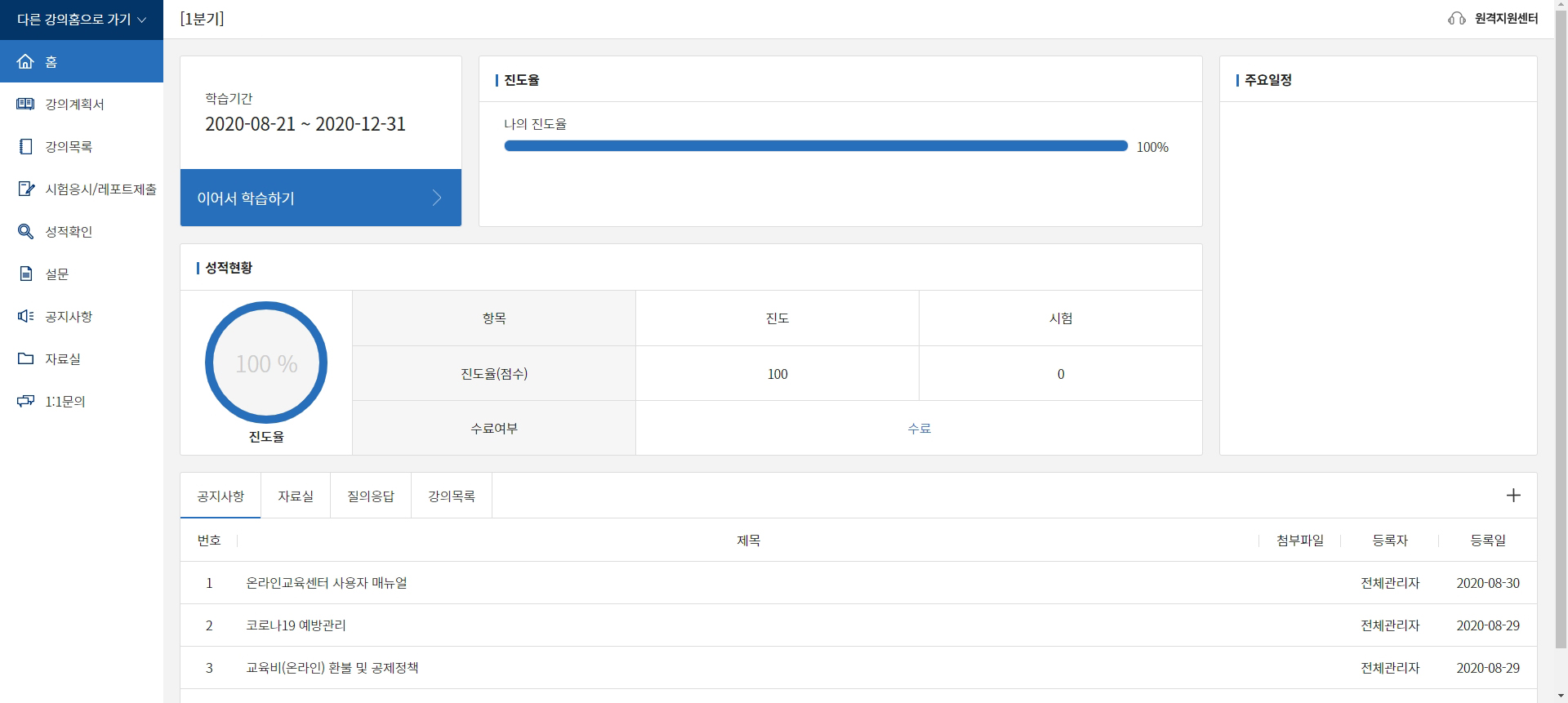Open the 홈 menu item
Image resolution: width=1568 pixels, height=703 pixels.
coord(82,61)
